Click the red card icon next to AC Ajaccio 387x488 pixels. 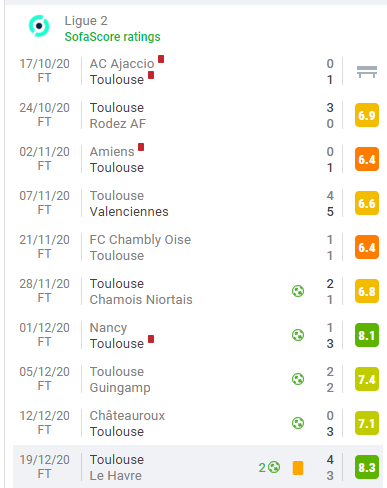point(161,59)
